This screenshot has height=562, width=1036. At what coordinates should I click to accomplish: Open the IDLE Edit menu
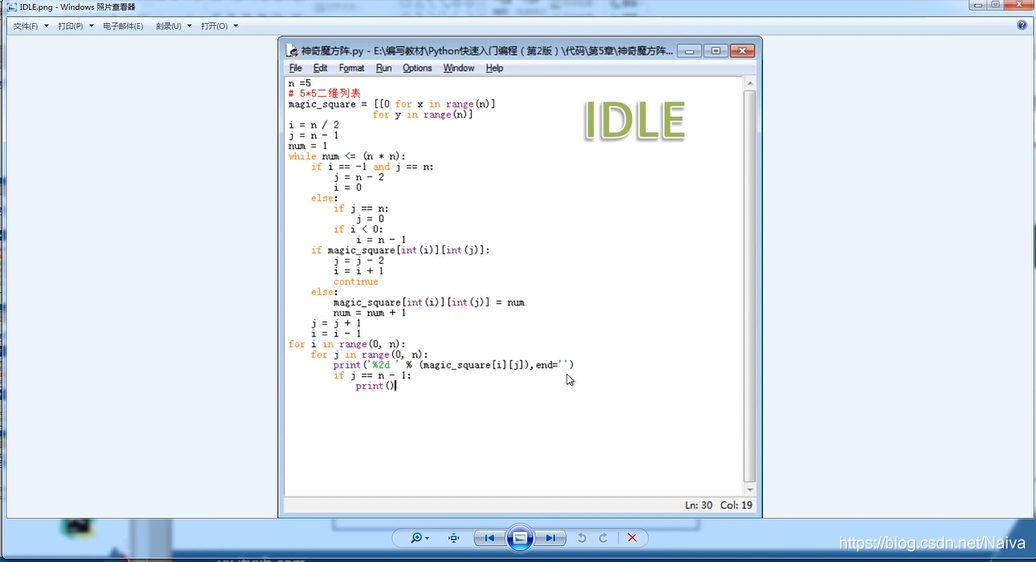tap(320, 68)
